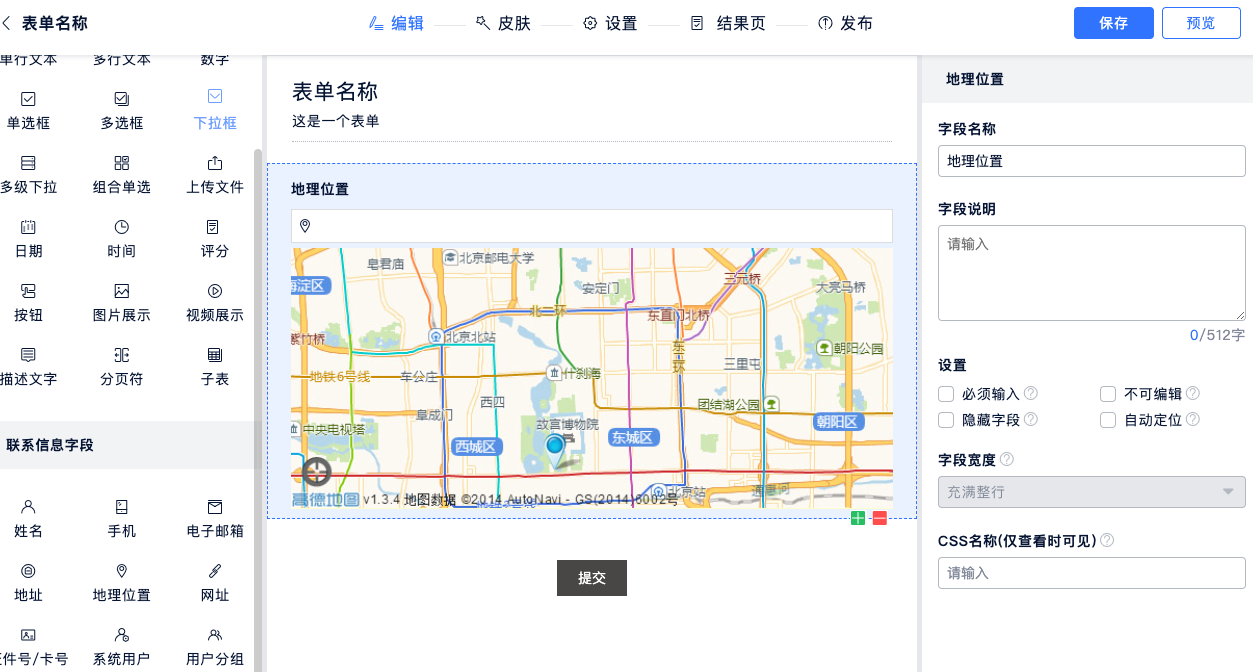Image resolution: width=1253 pixels, height=672 pixels.
Task: Click the red remove field icon
Action: click(x=880, y=518)
